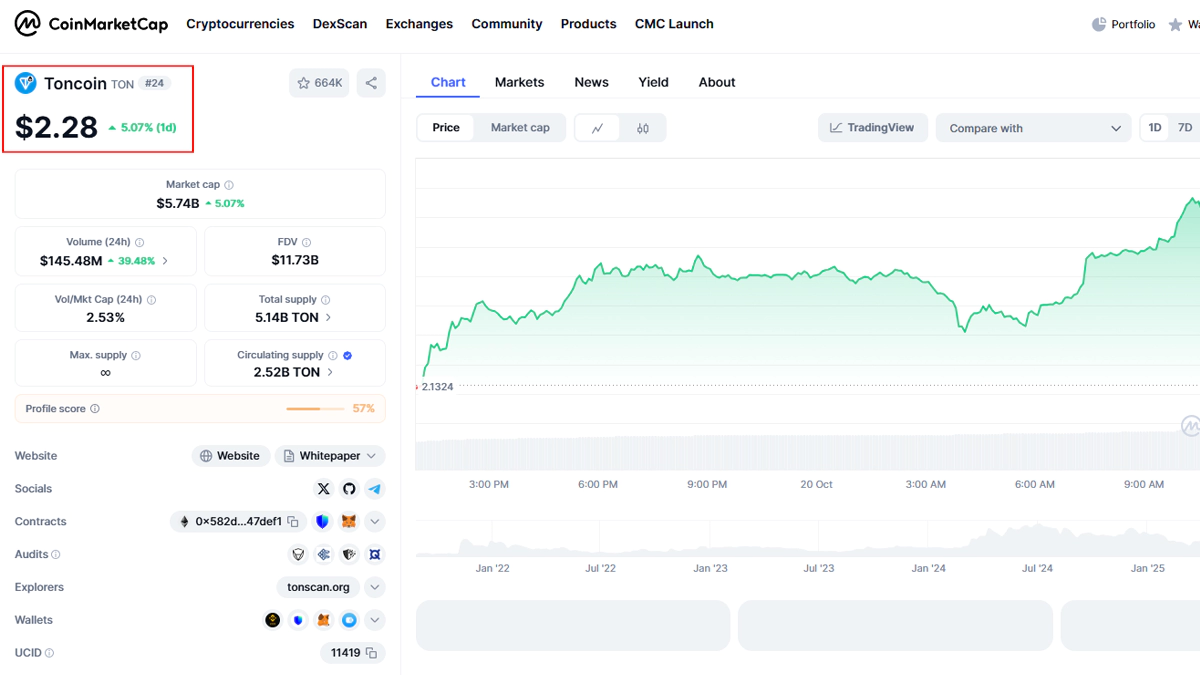Open the GitHub social link
The height and width of the screenshot is (675, 1200).
[x=349, y=489]
